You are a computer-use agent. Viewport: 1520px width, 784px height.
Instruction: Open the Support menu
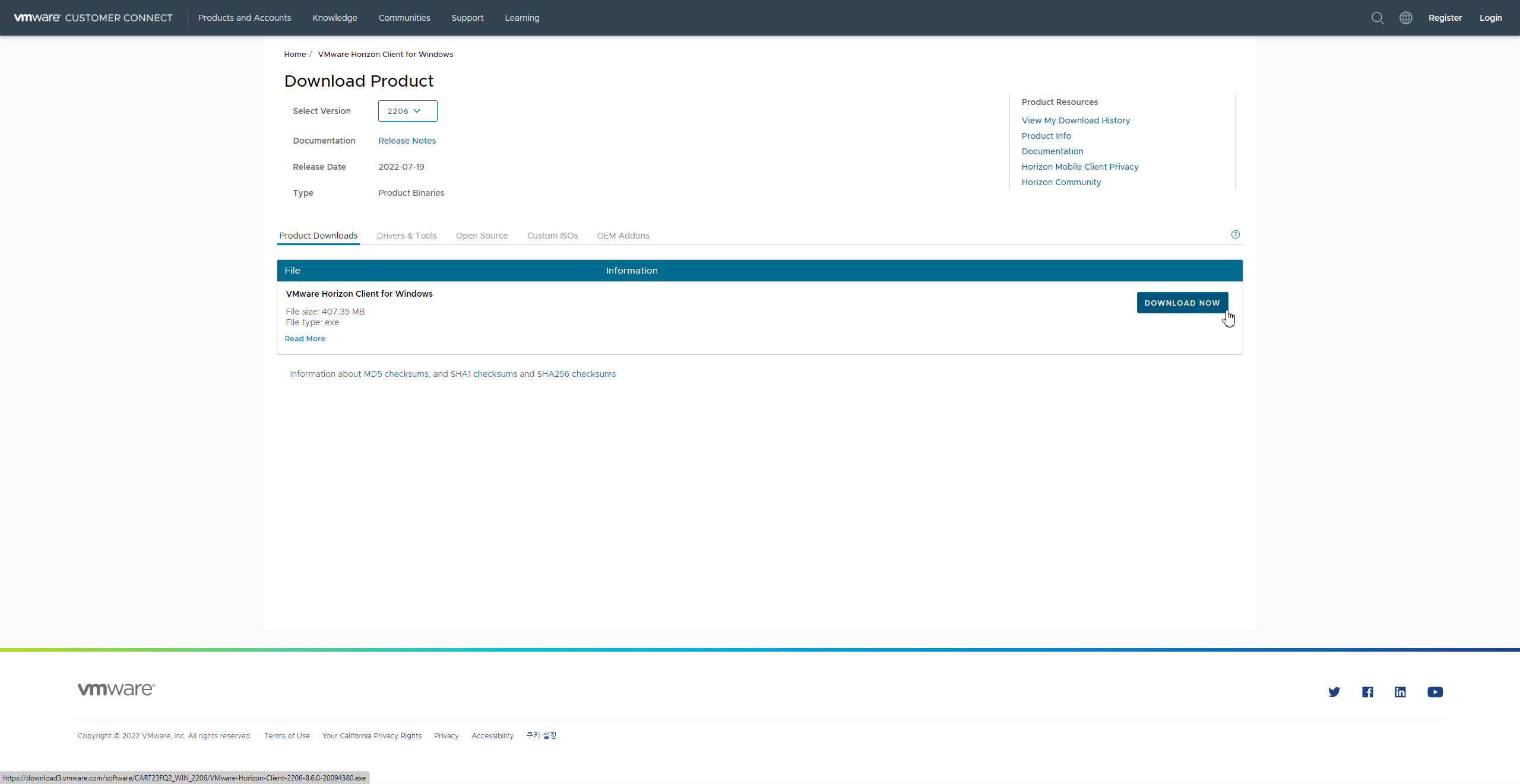467,18
